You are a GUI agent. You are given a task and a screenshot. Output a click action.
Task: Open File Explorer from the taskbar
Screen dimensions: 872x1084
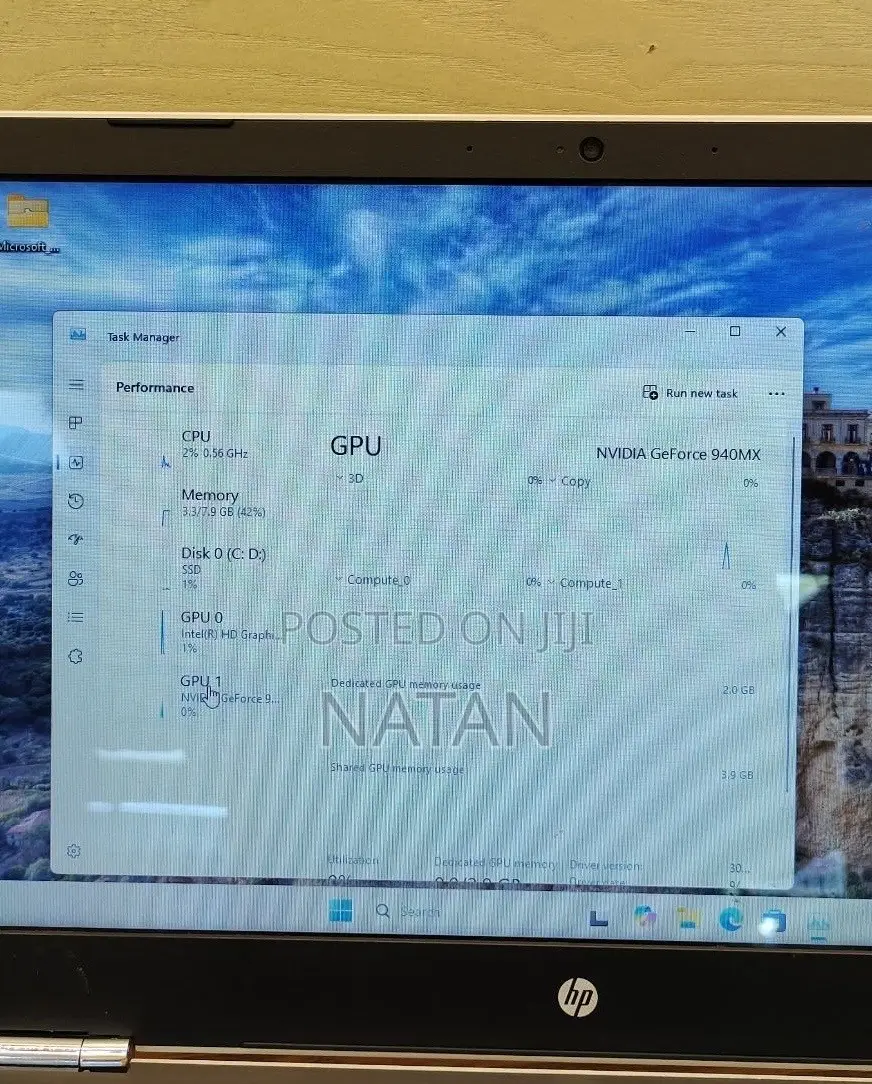pyautogui.click(x=687, y=918)
